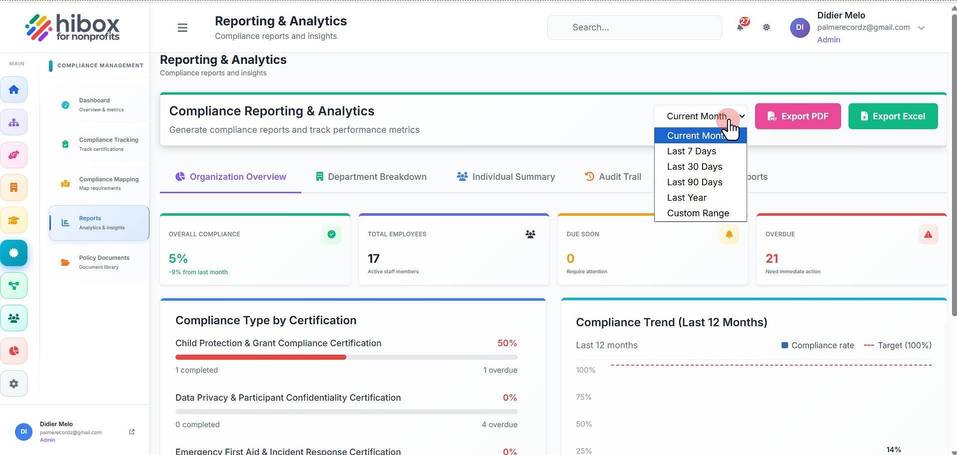
Task: Choose Last 30 Days option
Action: pyautogui.click(x=700, y=167)
